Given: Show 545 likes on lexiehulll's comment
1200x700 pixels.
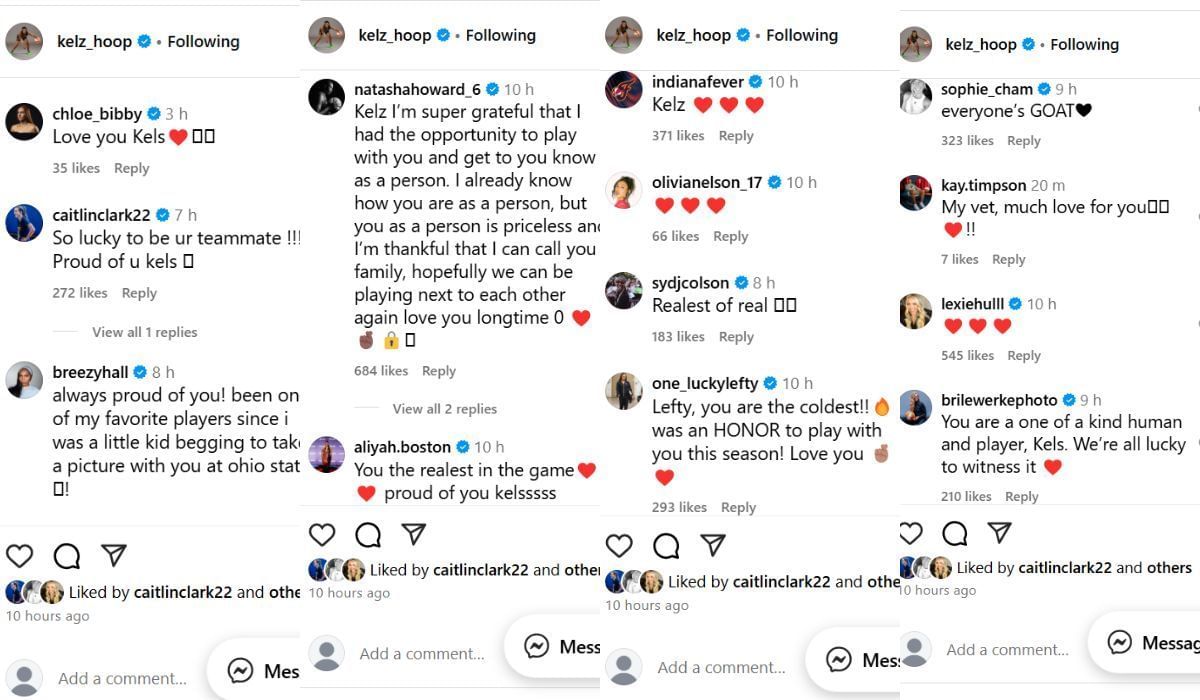Looking at the screenshot, I should coord(967,355).
